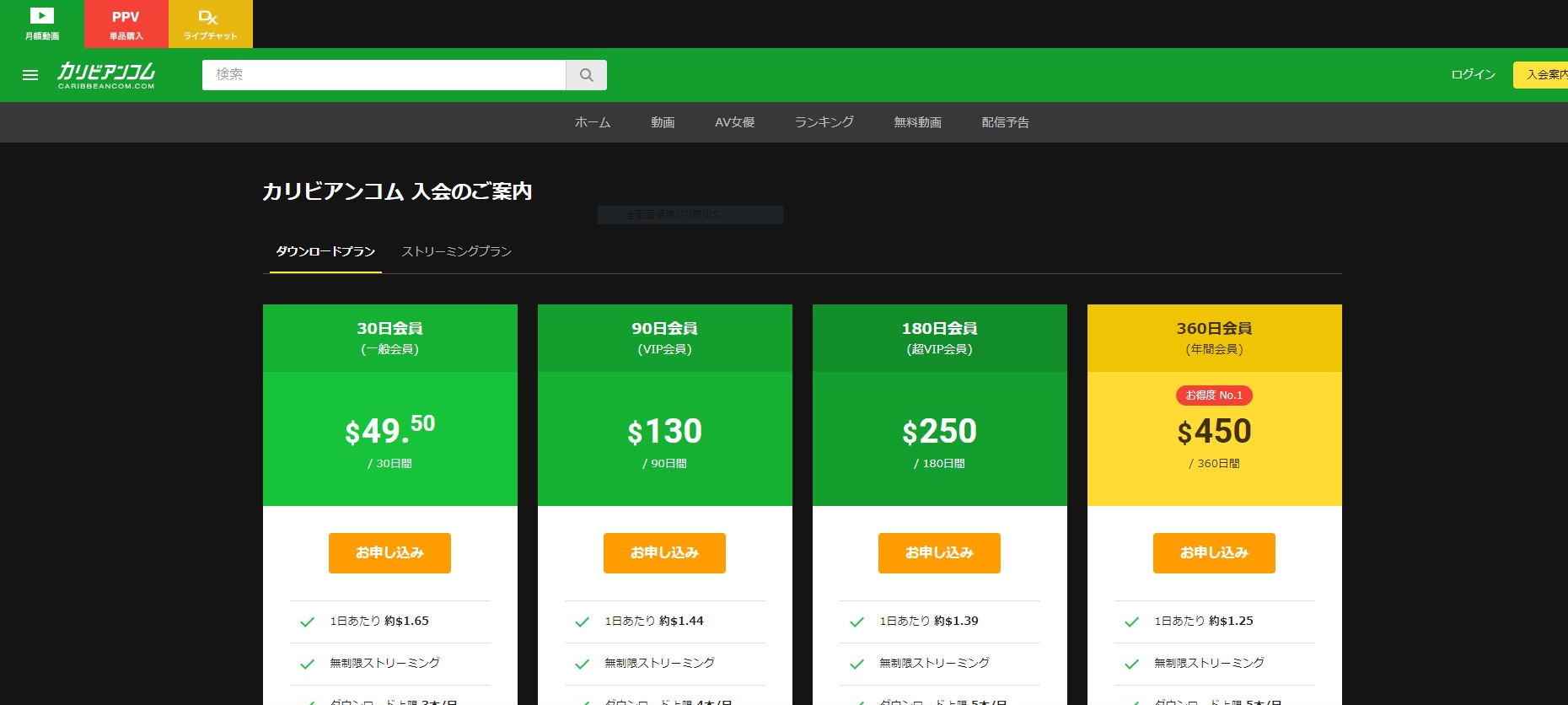Click the $130 price text
Image resolution: width=1568 pixels, height=705 pixels.
[x=665, y=432]
